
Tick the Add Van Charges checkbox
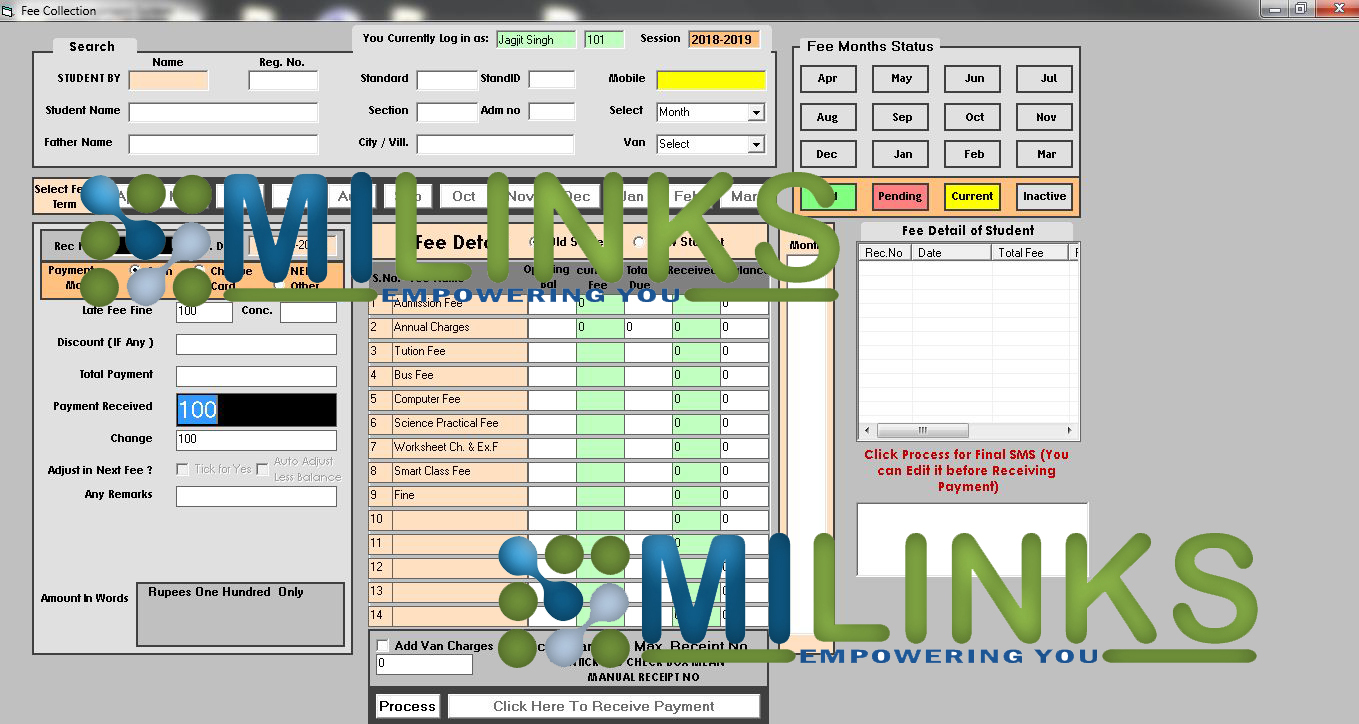click(x=383, y=646)
